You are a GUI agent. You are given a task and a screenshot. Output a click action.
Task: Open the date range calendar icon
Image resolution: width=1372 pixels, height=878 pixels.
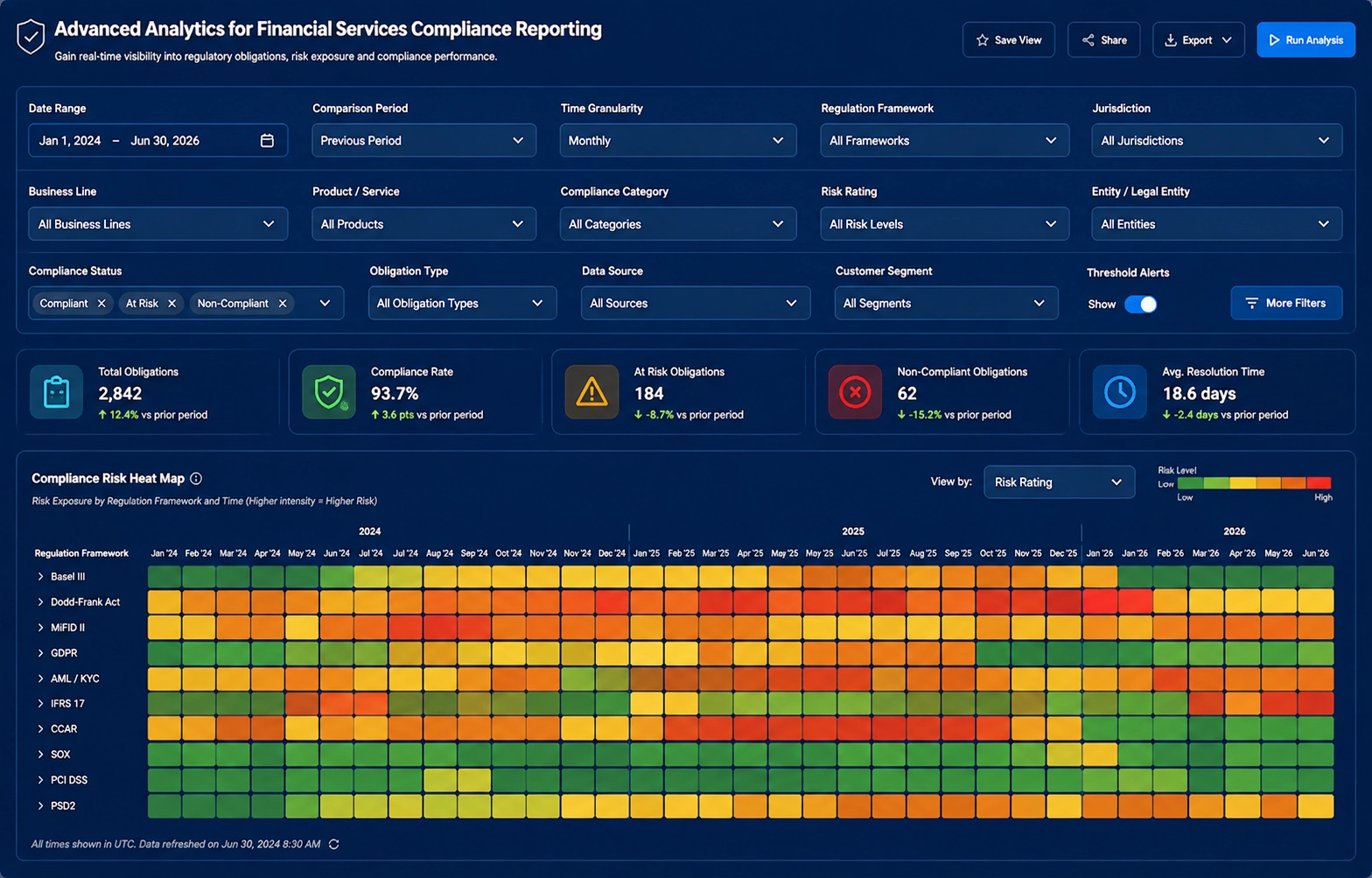(x=267, y=141)
